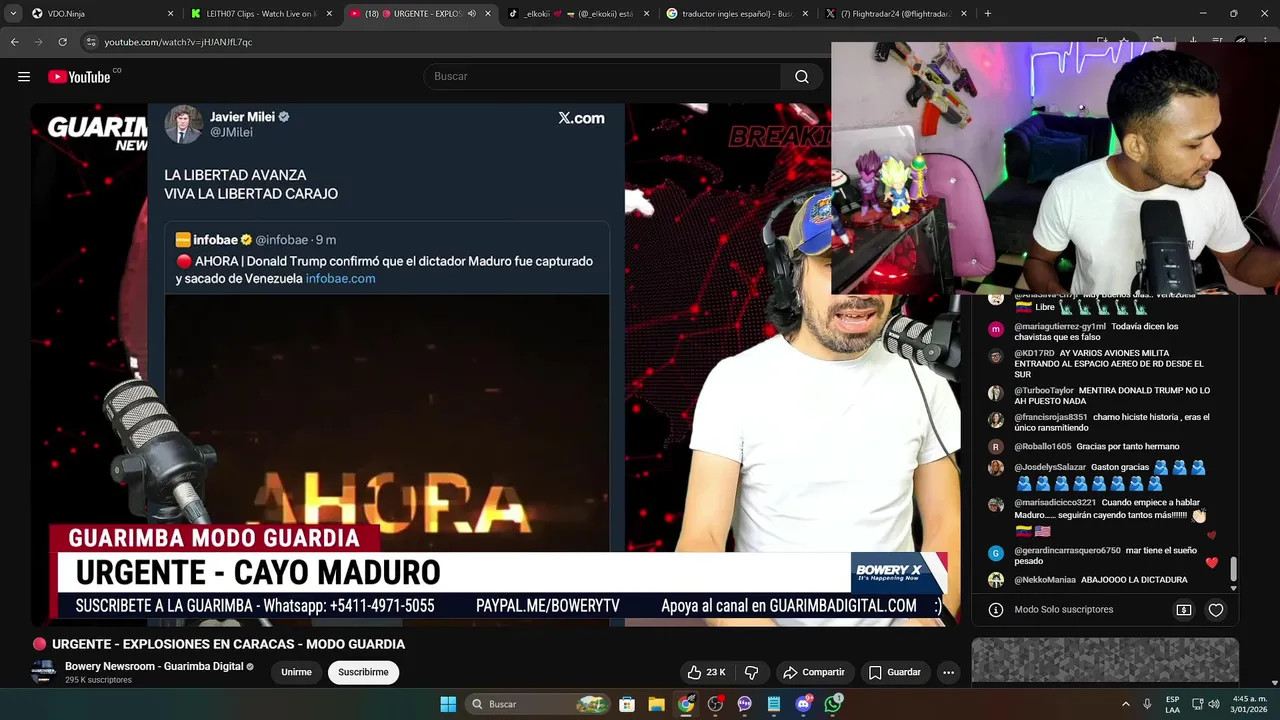Share the video with Compartir
This screenshot has width=1280, height=720.
pyautogui.click(x=814, y=672)
